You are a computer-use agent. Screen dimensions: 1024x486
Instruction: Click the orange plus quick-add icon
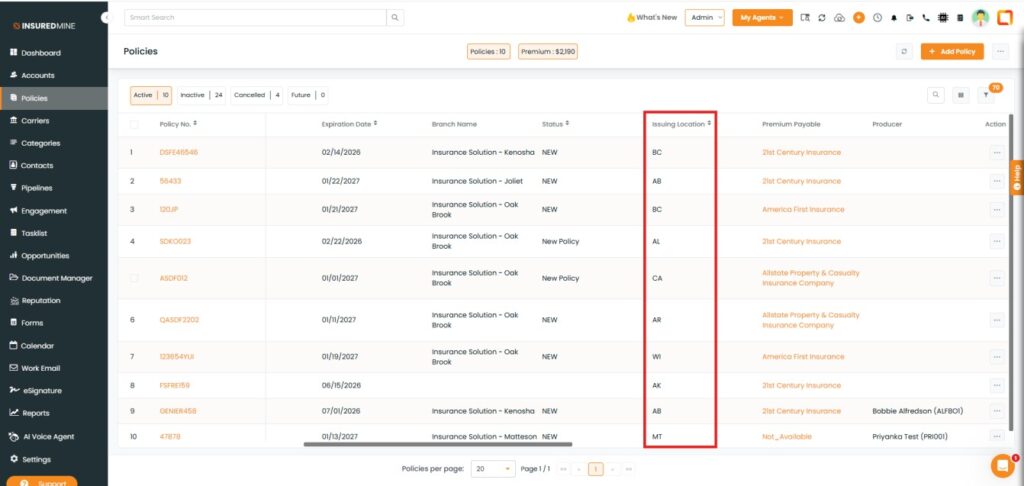click(x=858, y=18)
